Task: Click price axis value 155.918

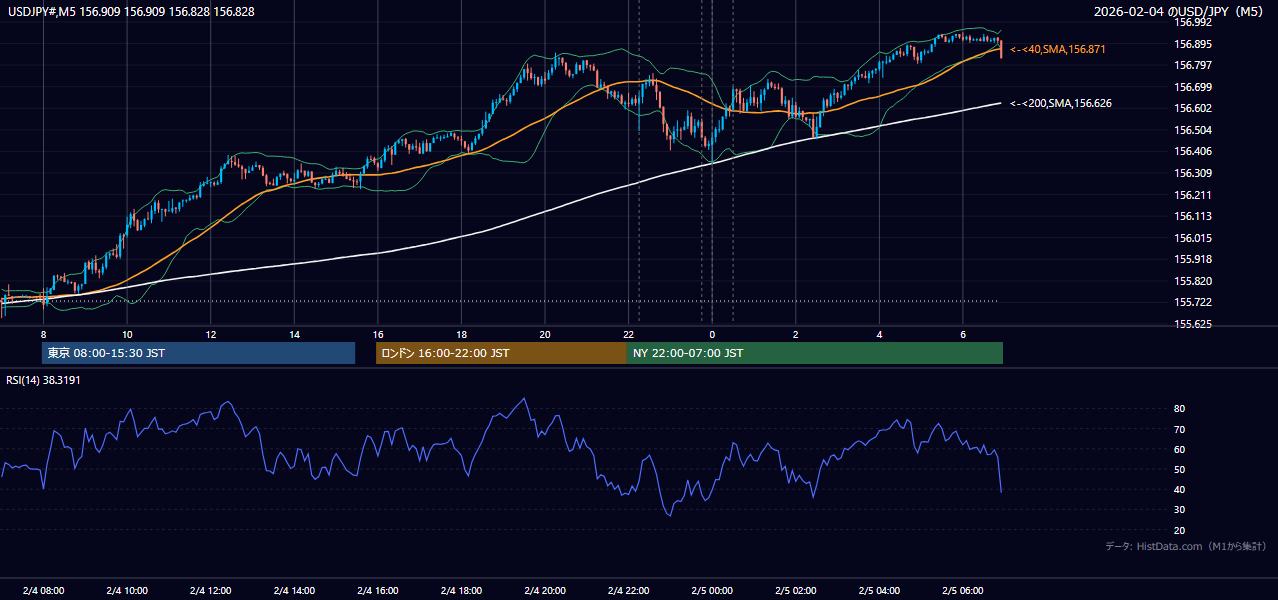Action: tap(1193, 259)
